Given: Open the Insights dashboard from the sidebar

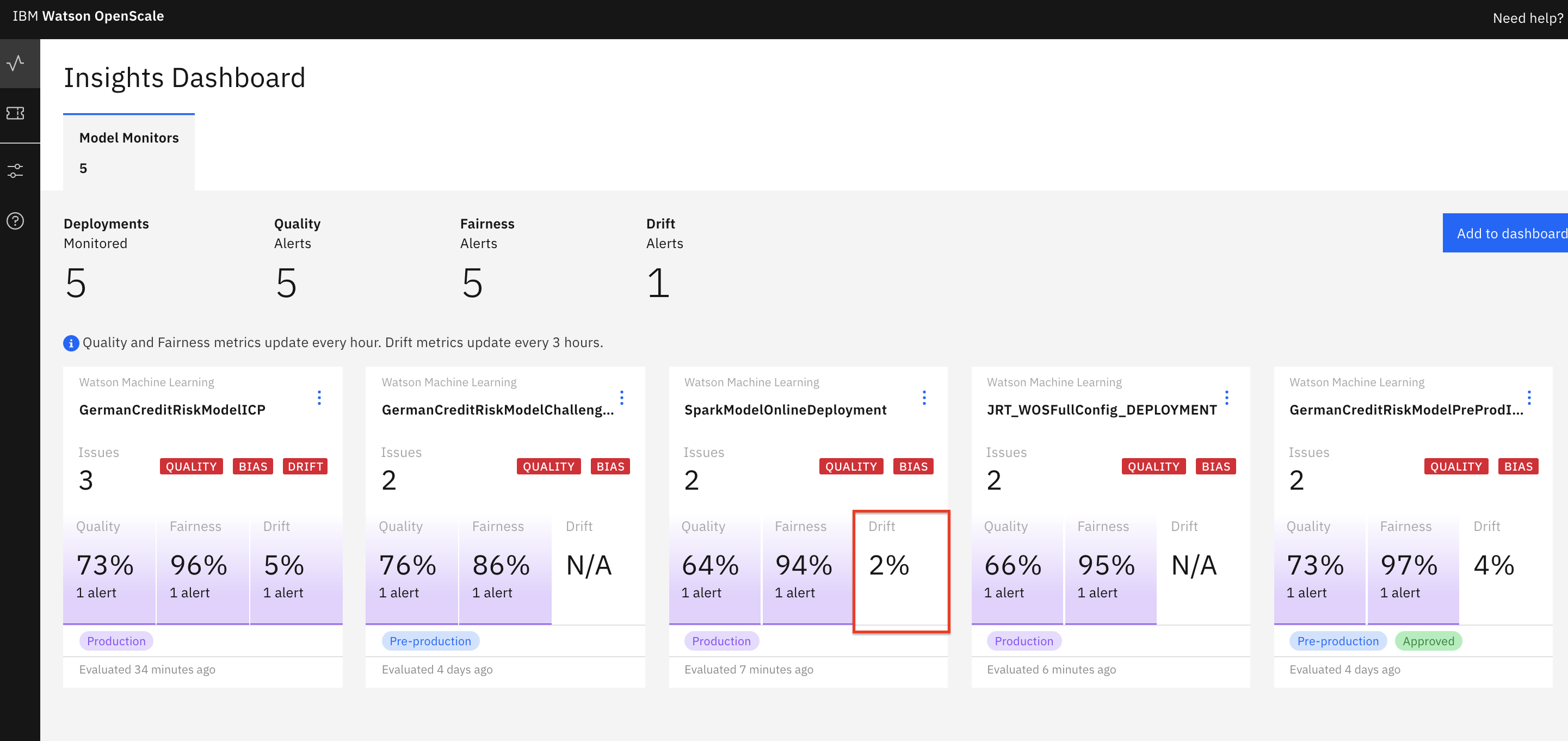Looking at the screenshot, I should 16,63.
